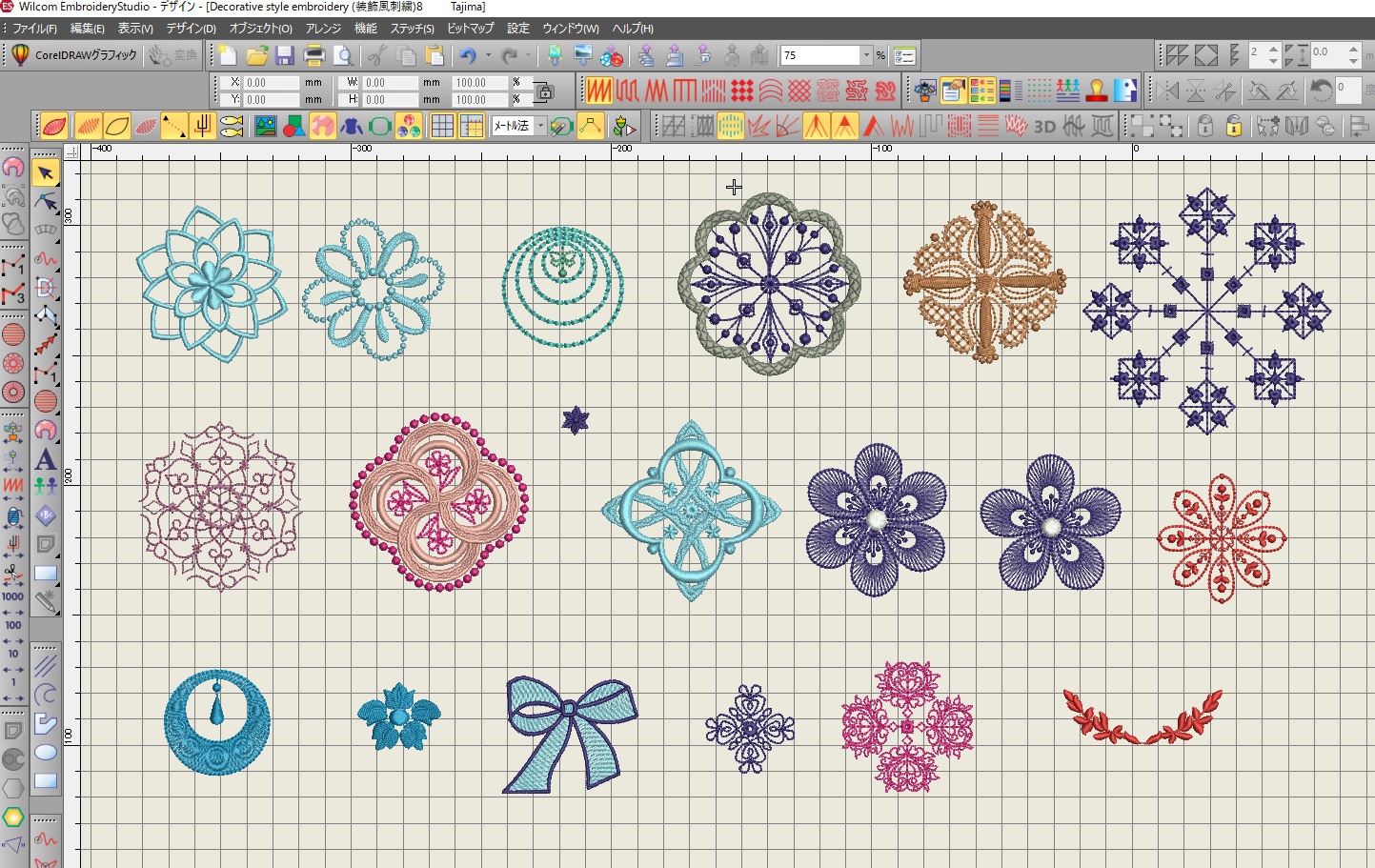This screenshot has height=868, width=1375.
Task: Click the Paste clipboard icon
Action: point(435,55)
